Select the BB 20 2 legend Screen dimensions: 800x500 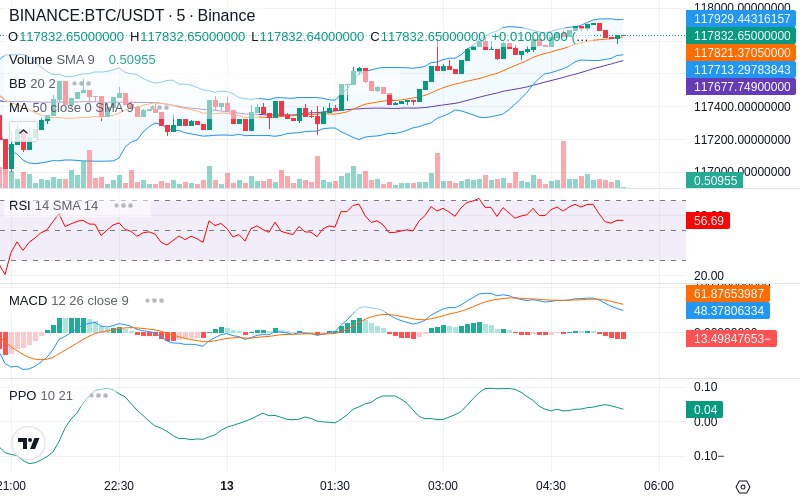tap(32, 83)
